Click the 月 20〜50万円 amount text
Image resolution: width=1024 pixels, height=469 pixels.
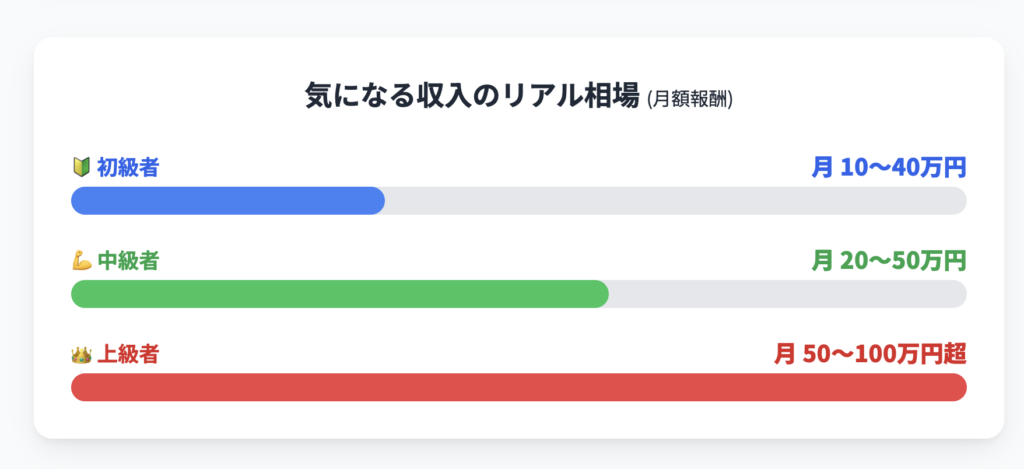(888, 261)
